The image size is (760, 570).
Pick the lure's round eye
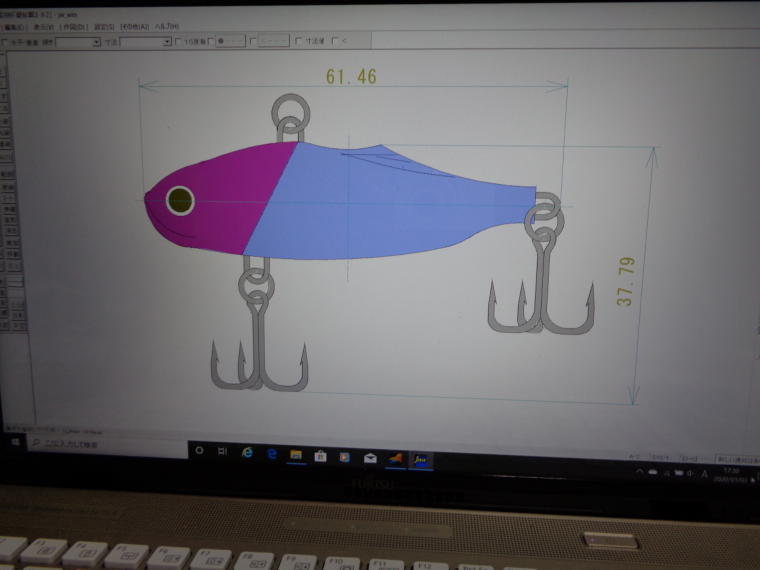[x=180, y=200]
